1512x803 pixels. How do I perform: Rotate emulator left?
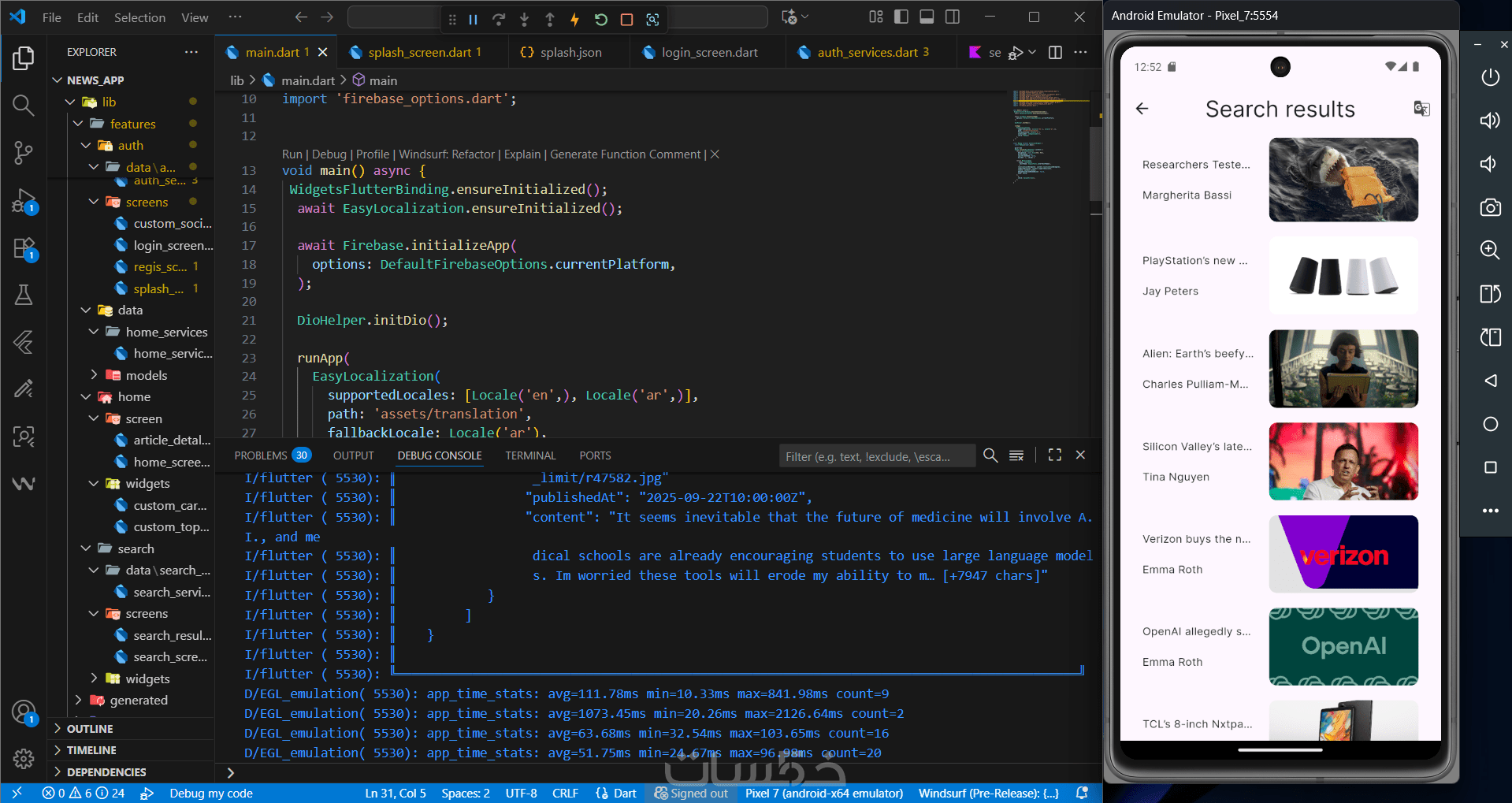(x=1489, y=294)
